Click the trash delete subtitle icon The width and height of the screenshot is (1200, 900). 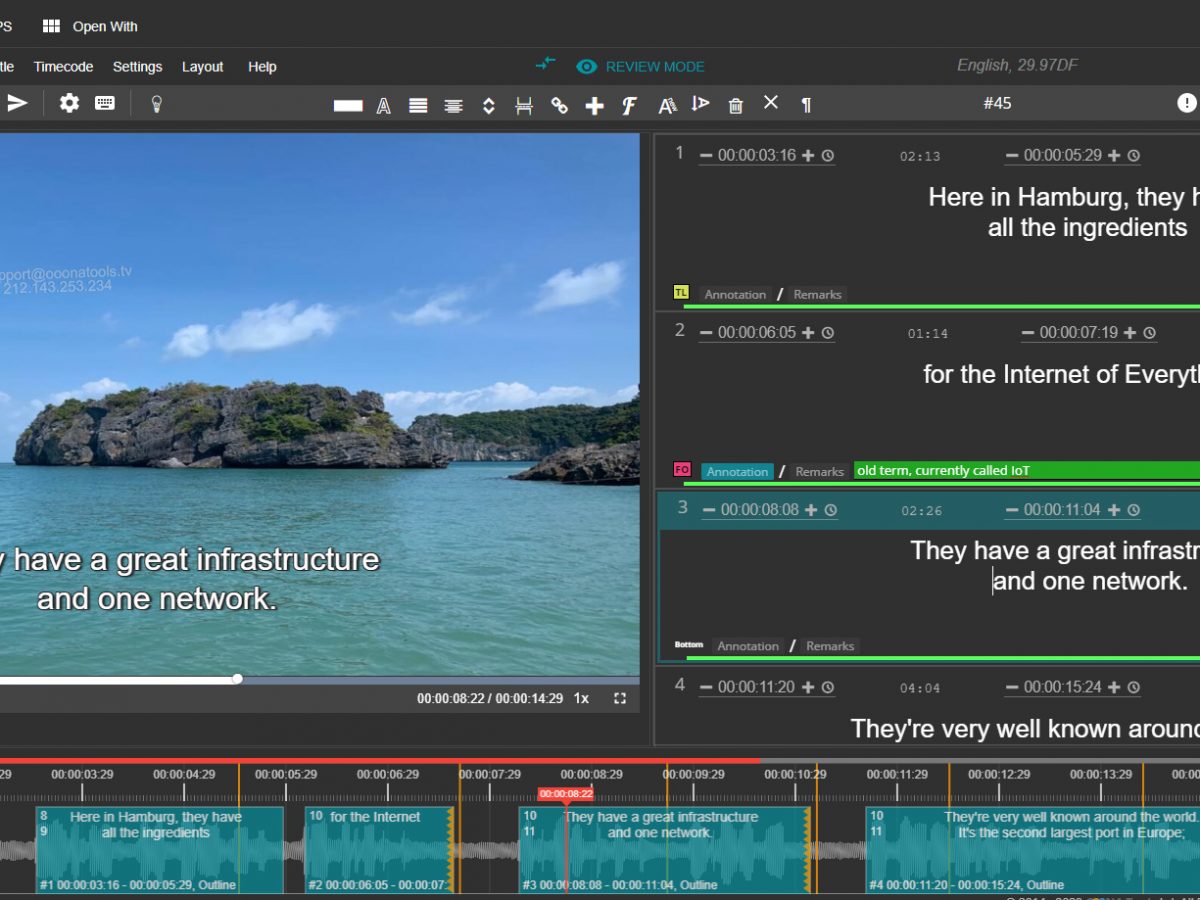click(x=736, y=105)
